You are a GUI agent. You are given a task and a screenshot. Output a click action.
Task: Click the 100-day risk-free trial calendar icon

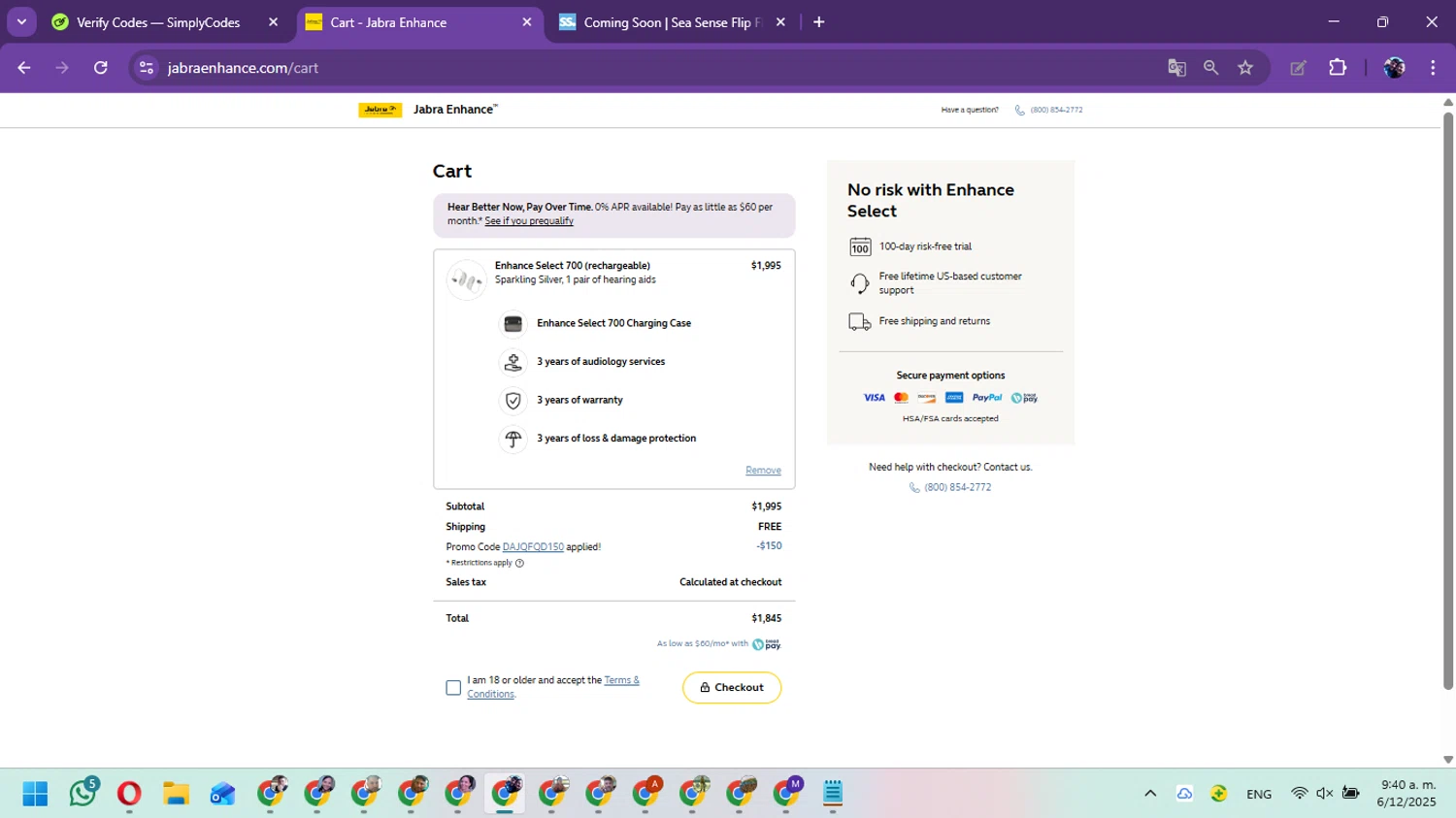[x=860, y=246]
